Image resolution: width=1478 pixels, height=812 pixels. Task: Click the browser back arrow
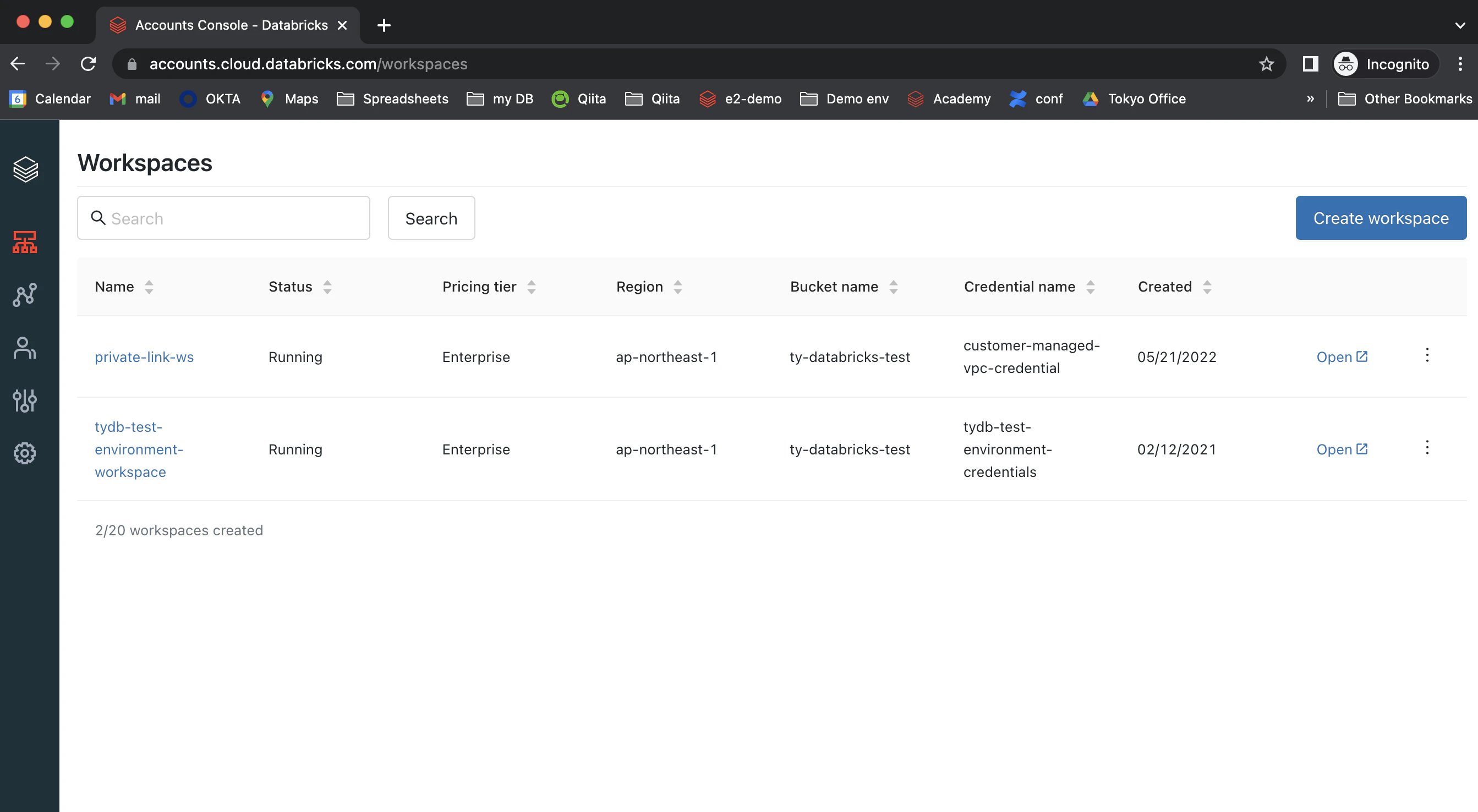point(18,64)
